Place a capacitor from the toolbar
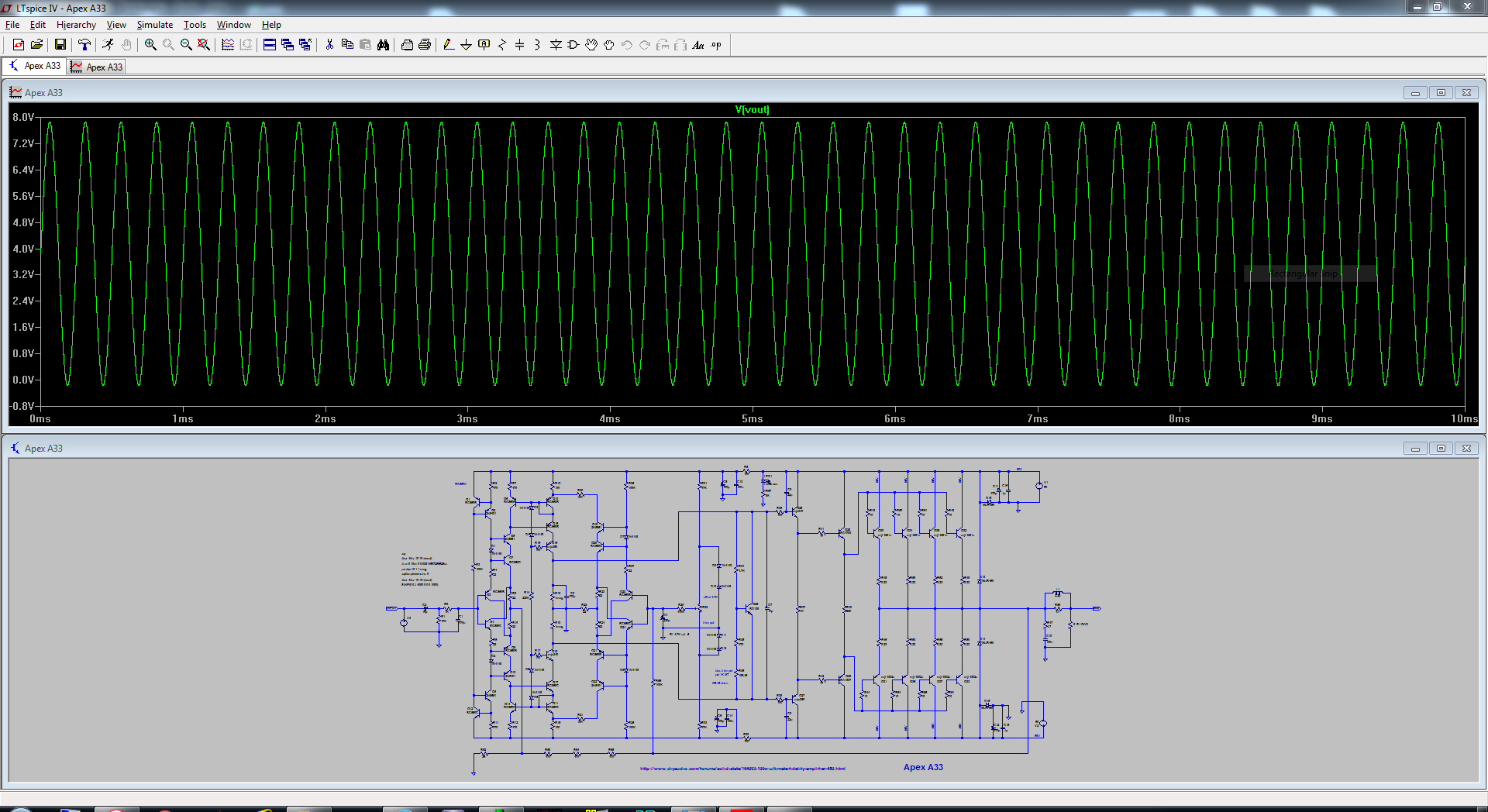This screenshot has height=812, width=1488. tap(520, 45)
